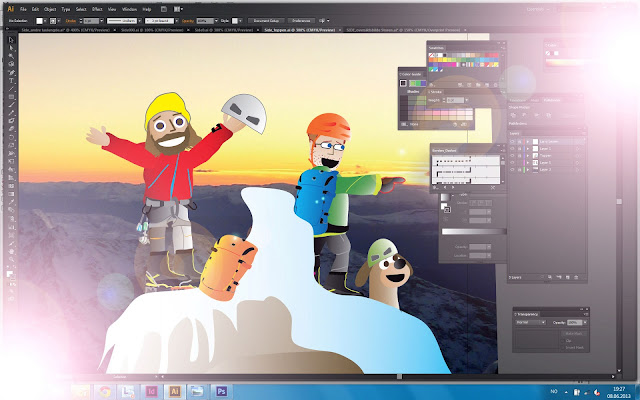Click the Exclude shape mode icon

tap(549, 116)
